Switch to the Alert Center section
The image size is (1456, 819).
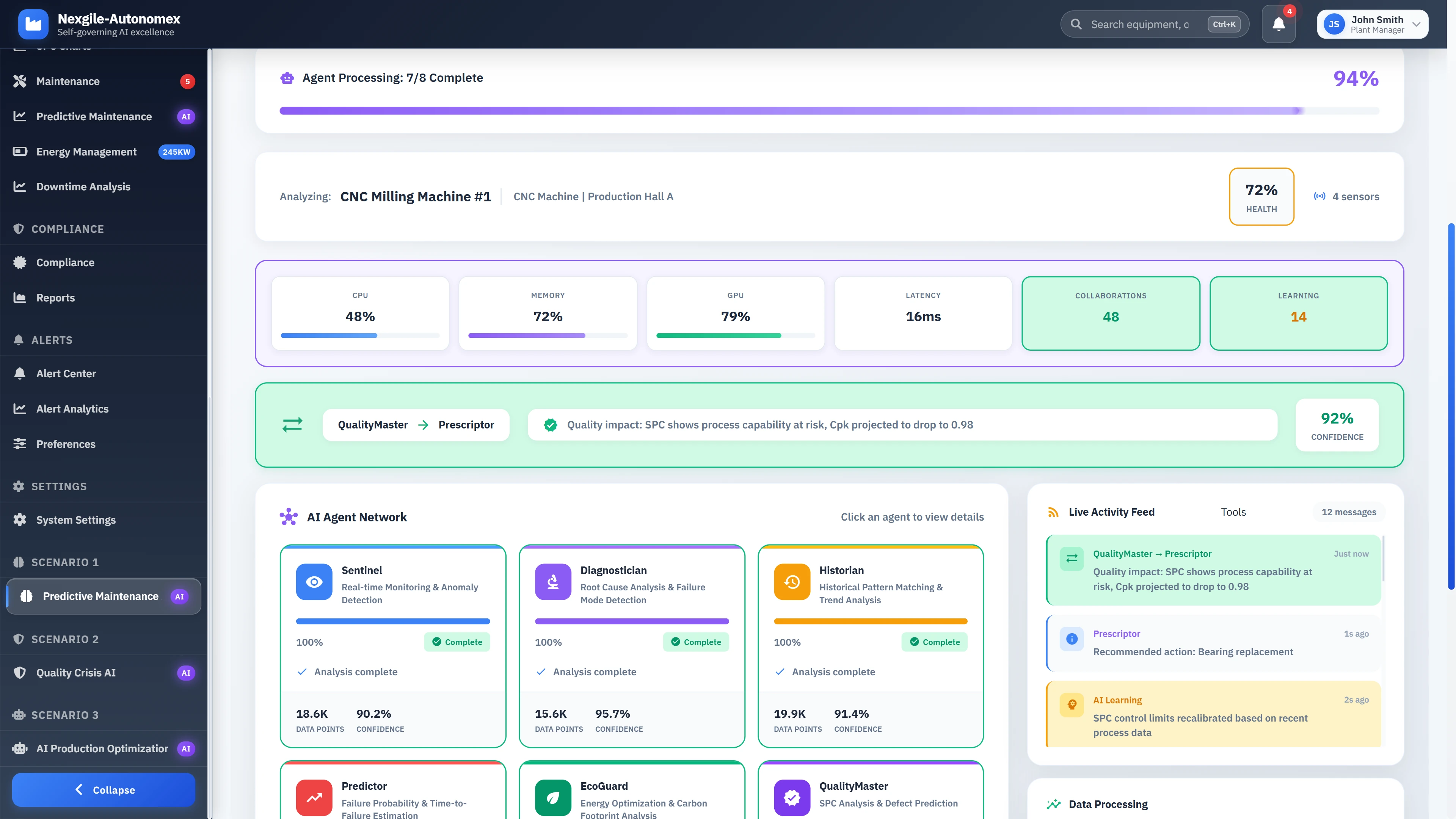[x=66, y=373]
